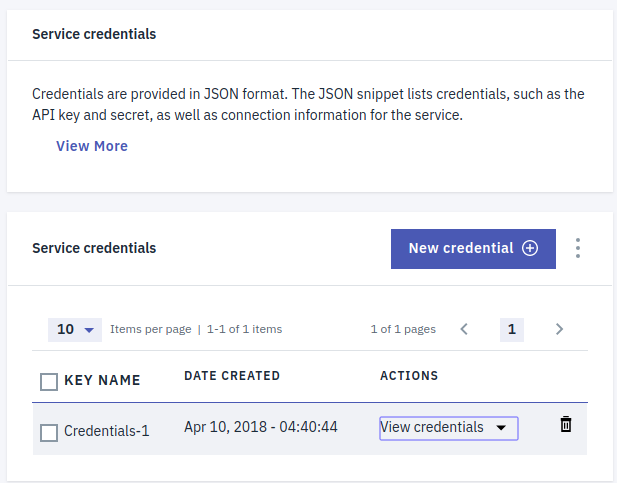Select the Credentials-1 key name
617x483 pixels.
(x=107, y=431)
